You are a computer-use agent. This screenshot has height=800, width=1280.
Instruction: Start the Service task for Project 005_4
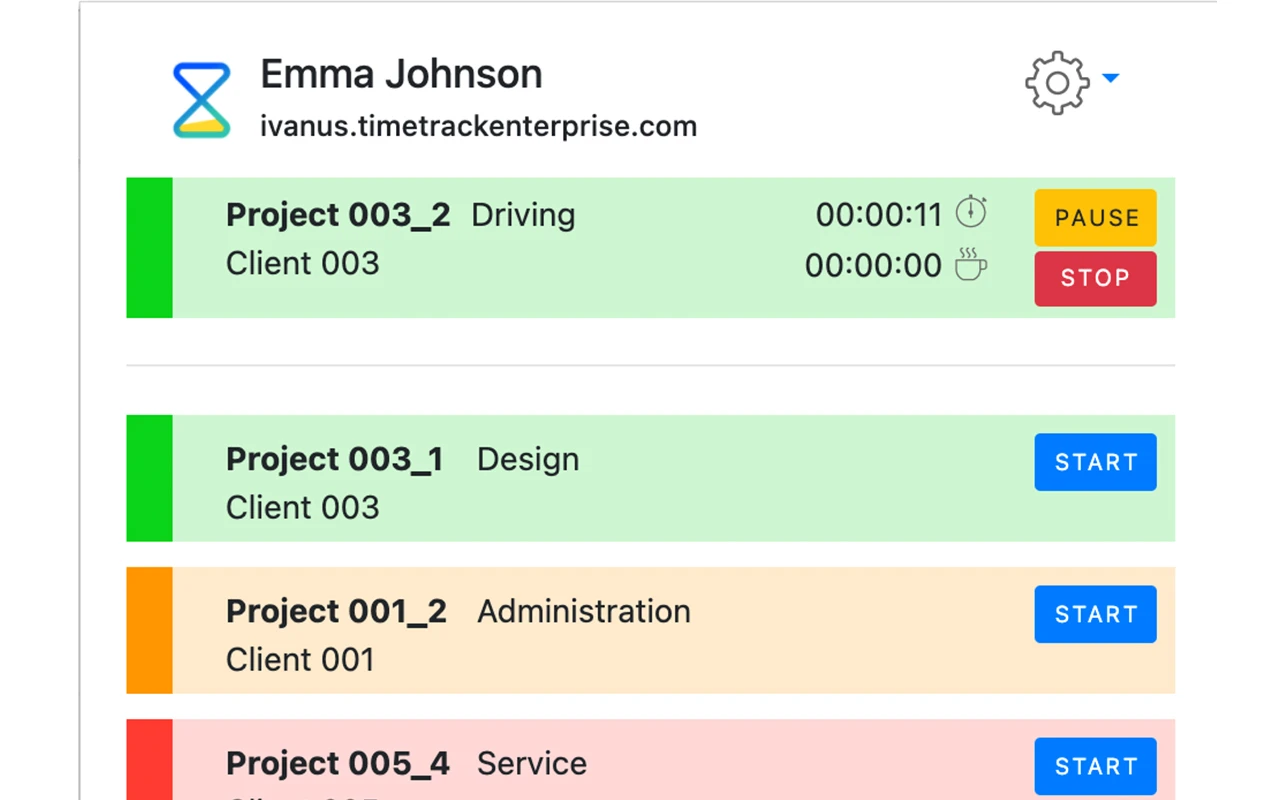point(1095,766)
